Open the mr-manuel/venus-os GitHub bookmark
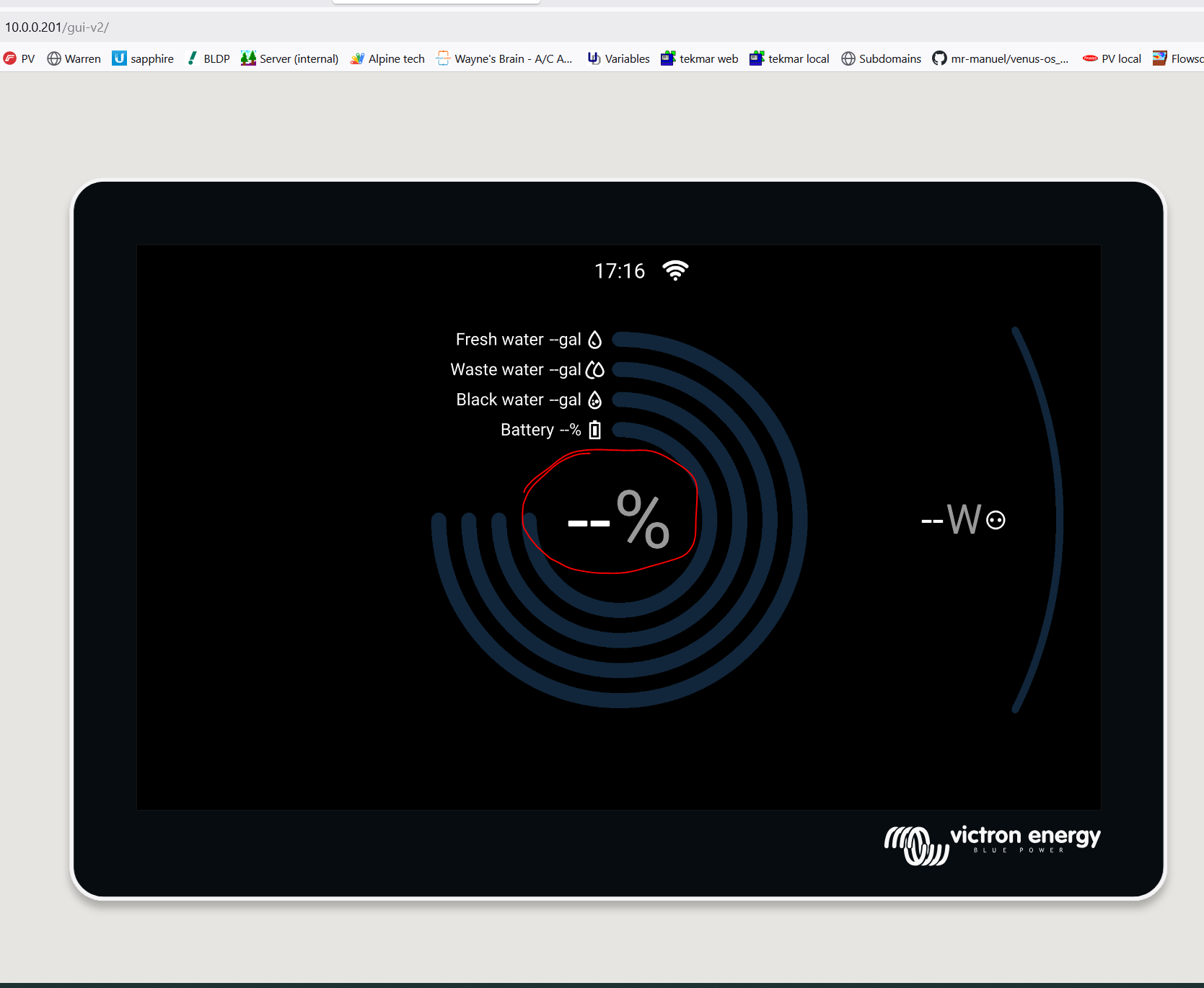The image size is (1204, 988). coord(1001,58)
